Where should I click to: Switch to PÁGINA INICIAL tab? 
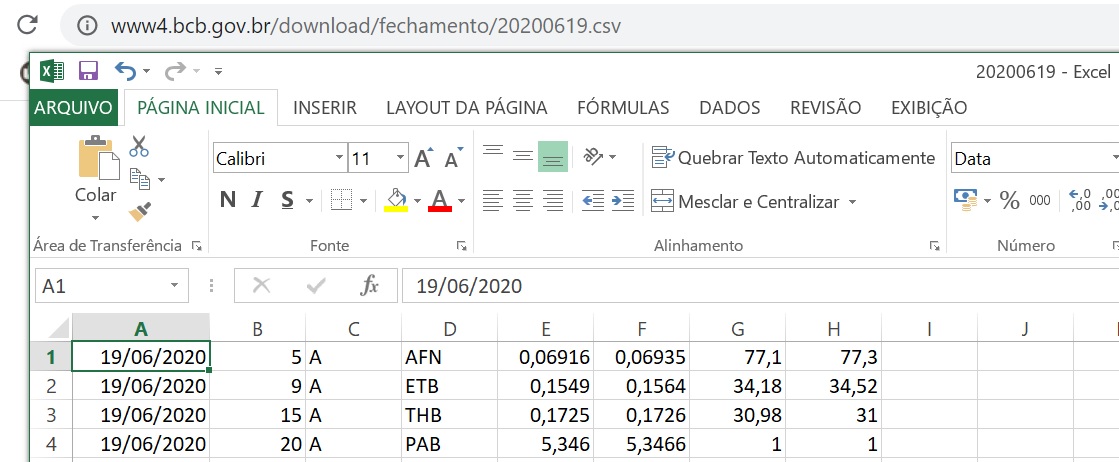(201, 108)
